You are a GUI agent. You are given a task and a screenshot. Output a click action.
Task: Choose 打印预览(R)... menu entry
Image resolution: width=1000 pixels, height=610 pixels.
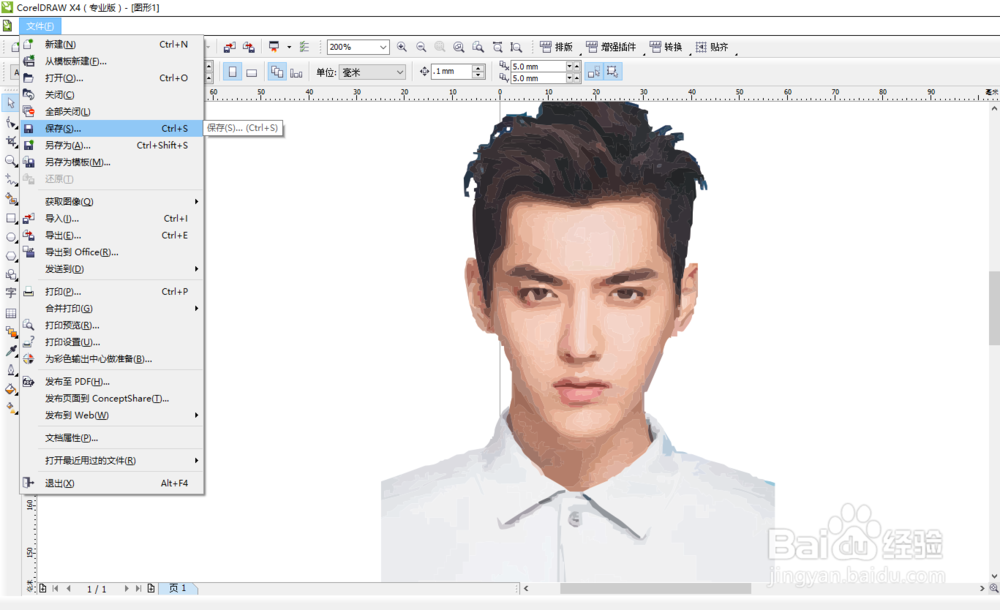click(x=112, y=325)
